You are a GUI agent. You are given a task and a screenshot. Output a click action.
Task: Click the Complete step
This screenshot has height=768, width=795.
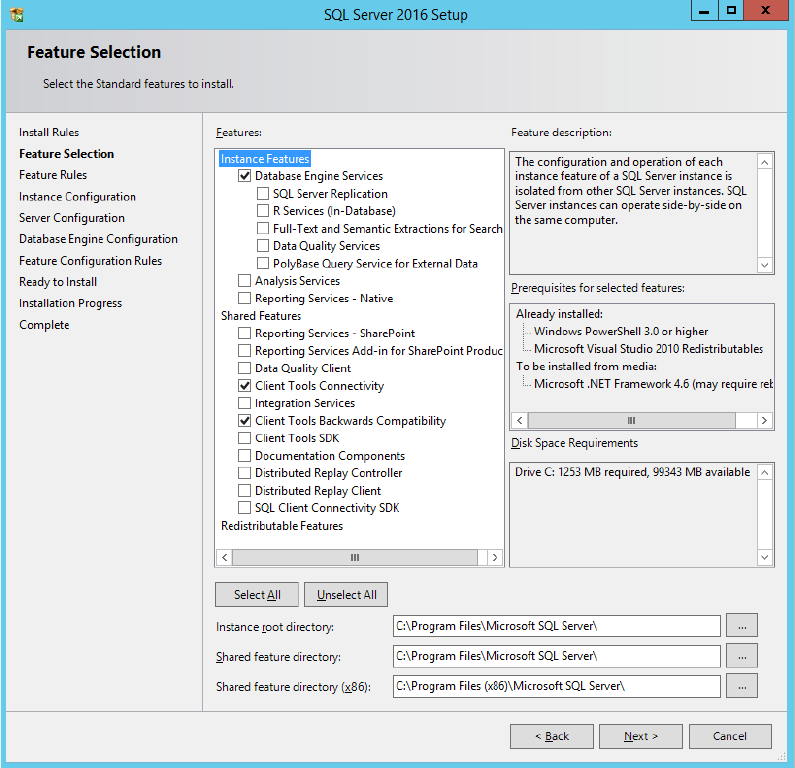pos(44,325)
